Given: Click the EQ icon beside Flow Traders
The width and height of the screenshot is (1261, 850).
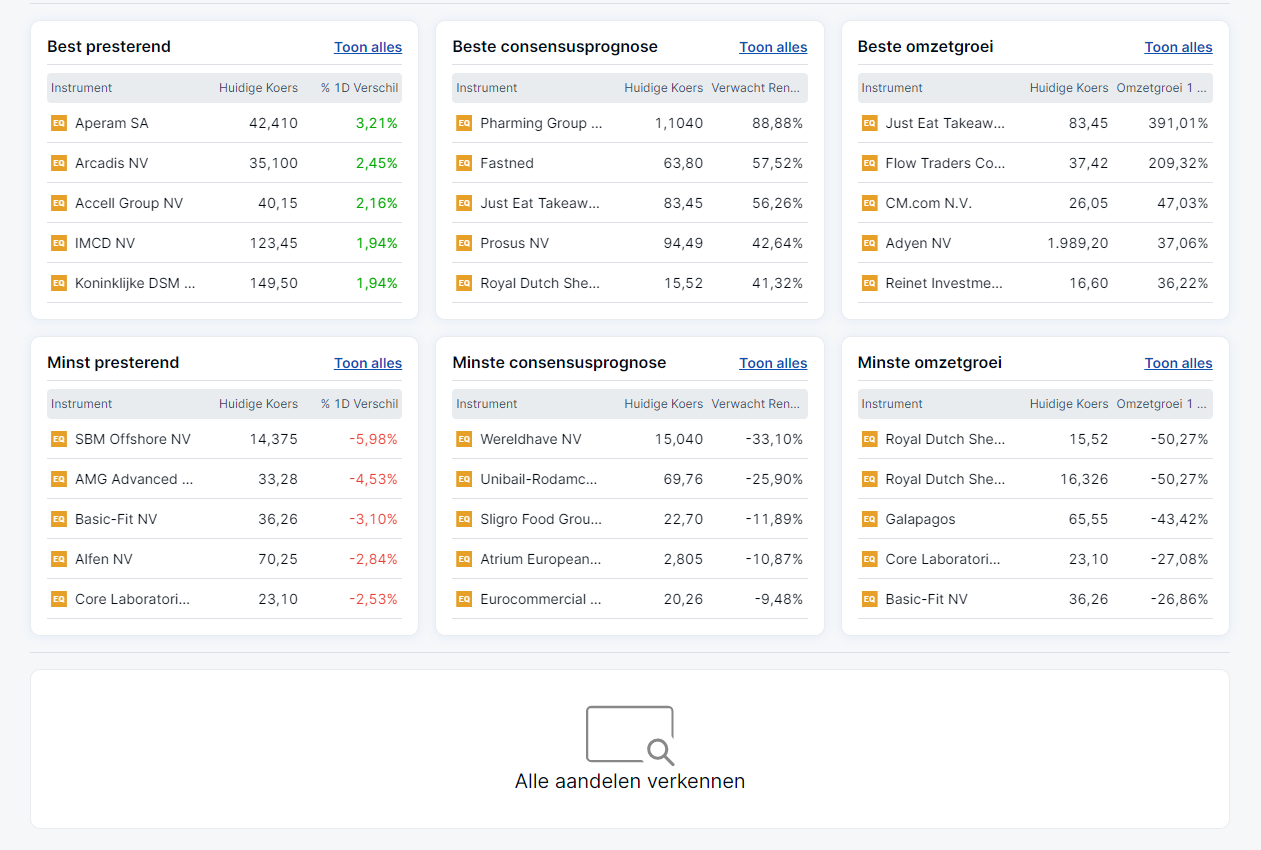Looking at the screenshot, I should coord(869,163).
